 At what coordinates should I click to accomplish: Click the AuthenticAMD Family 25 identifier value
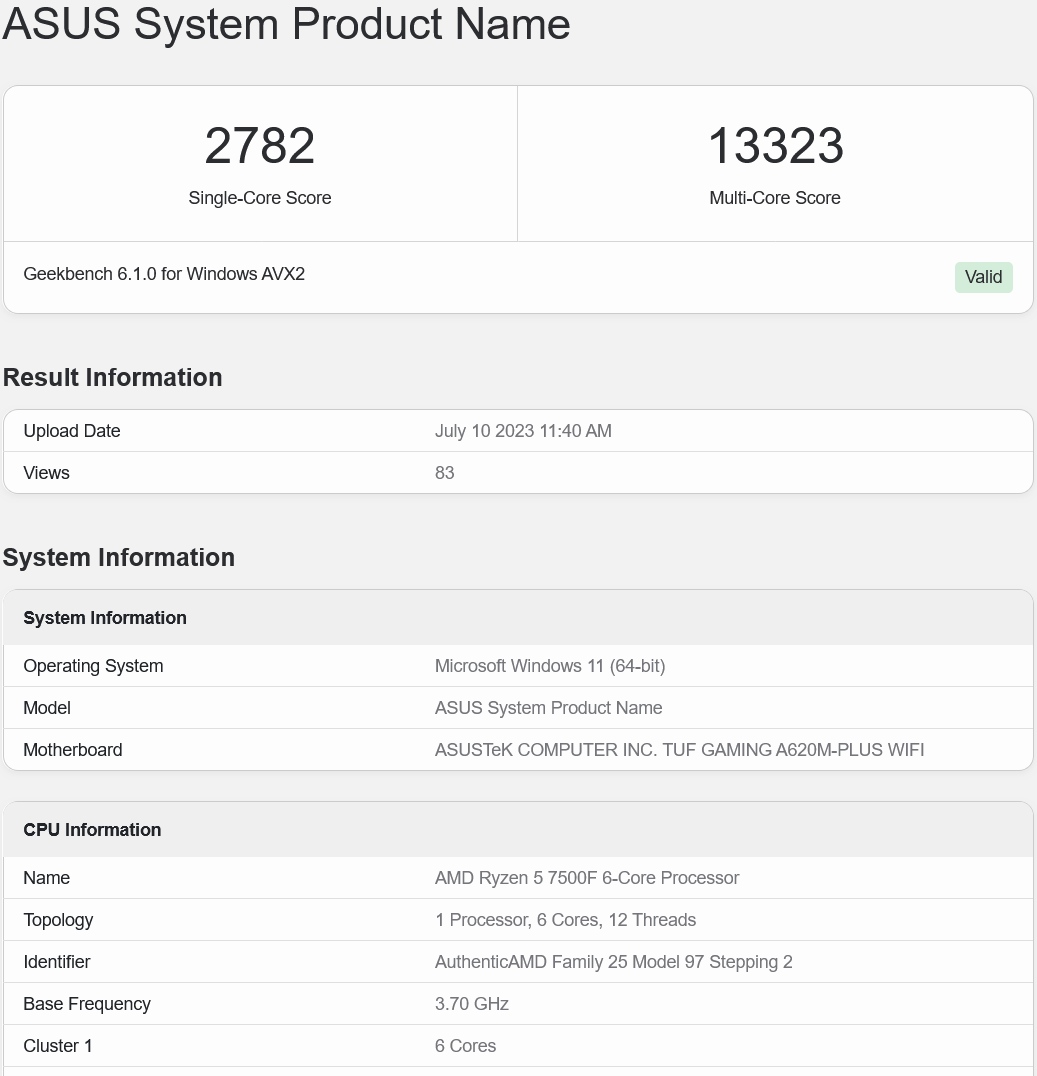[x=613, y=962]
